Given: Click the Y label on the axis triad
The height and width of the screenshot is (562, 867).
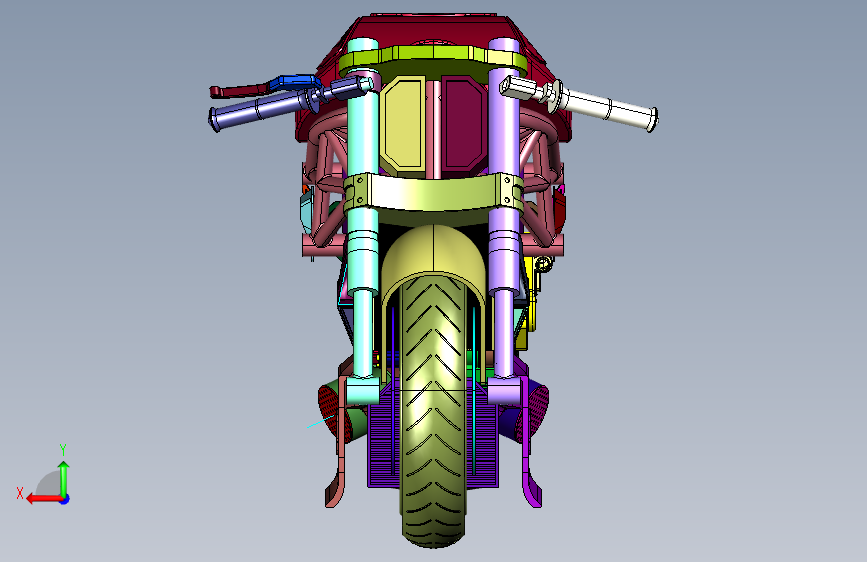Looking at the screenshot, I should 63,450.
